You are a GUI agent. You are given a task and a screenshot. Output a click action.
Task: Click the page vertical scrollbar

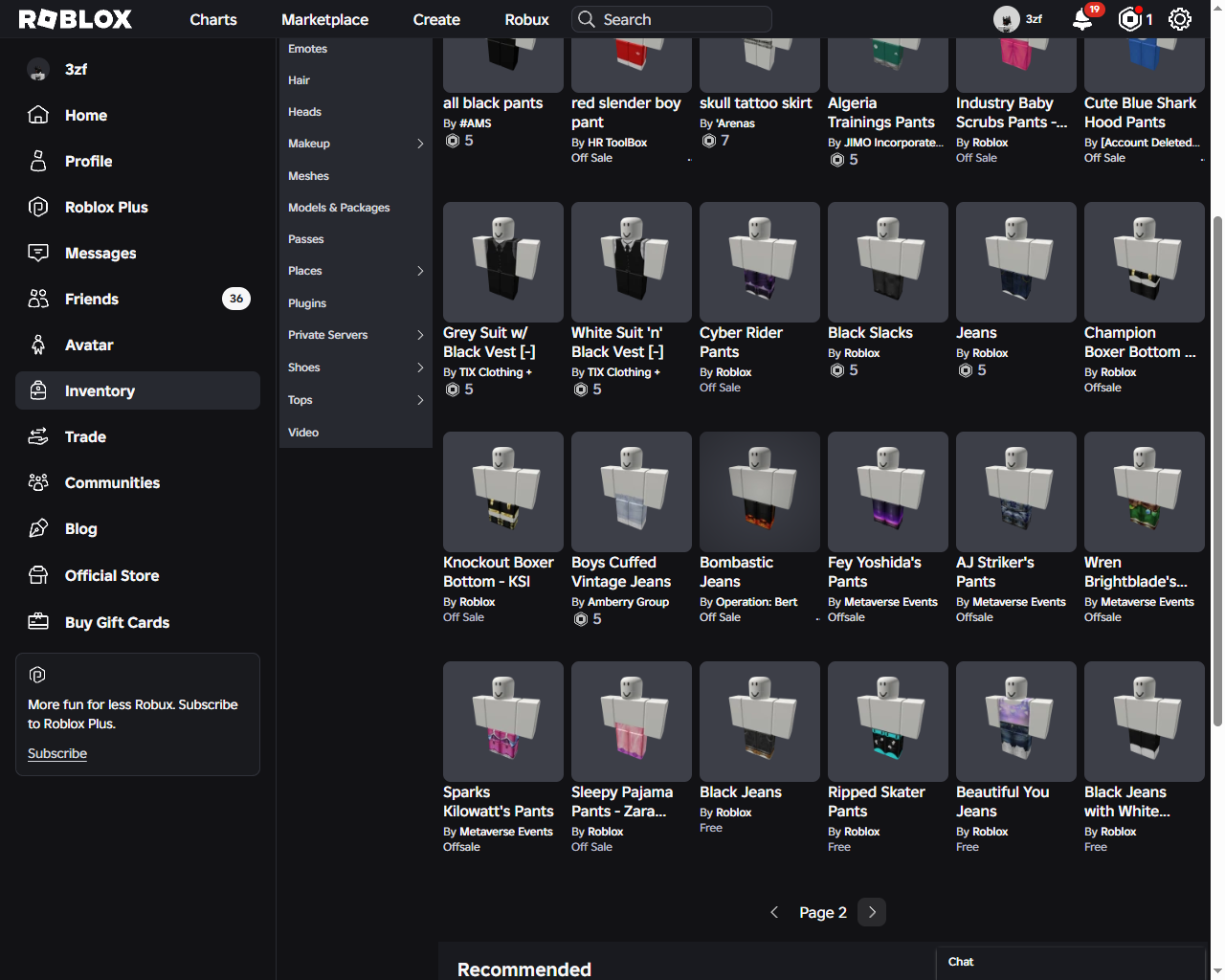pos(1217,471)
